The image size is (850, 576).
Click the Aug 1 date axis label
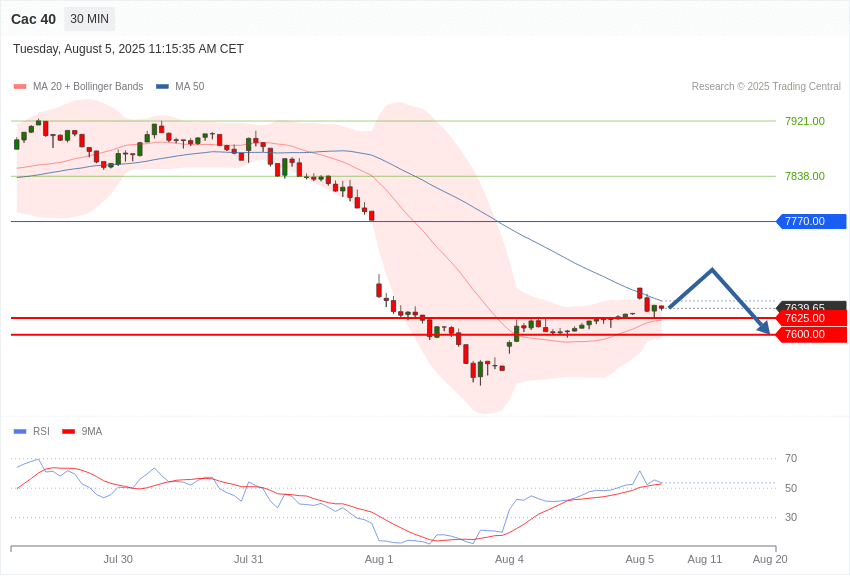pyautogui.click(x=379, y=560)
